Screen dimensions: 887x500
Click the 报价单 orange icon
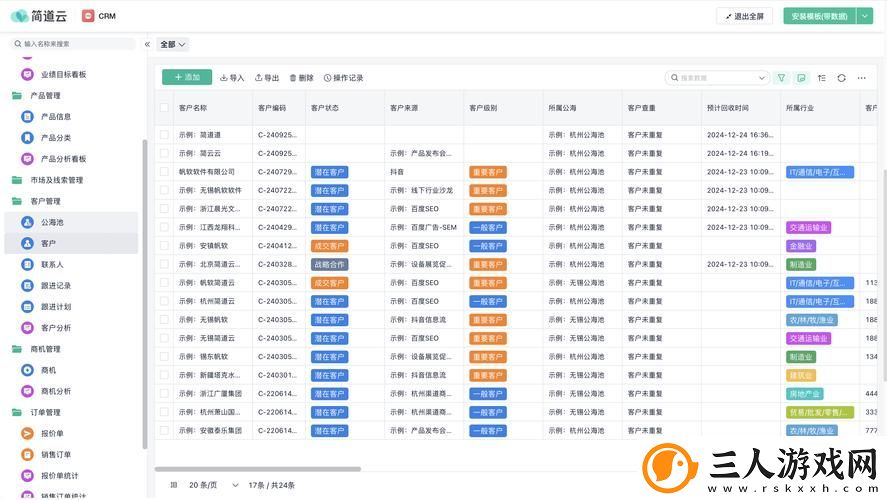(27, 433)
